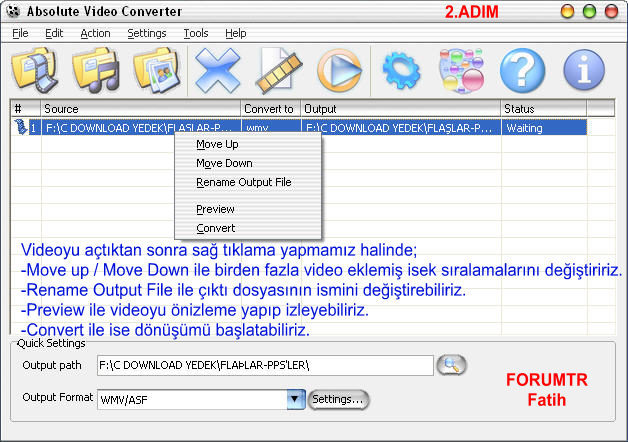The image size is (628, 442).
Task: Click the Output column header
Action: pos(401,109)
